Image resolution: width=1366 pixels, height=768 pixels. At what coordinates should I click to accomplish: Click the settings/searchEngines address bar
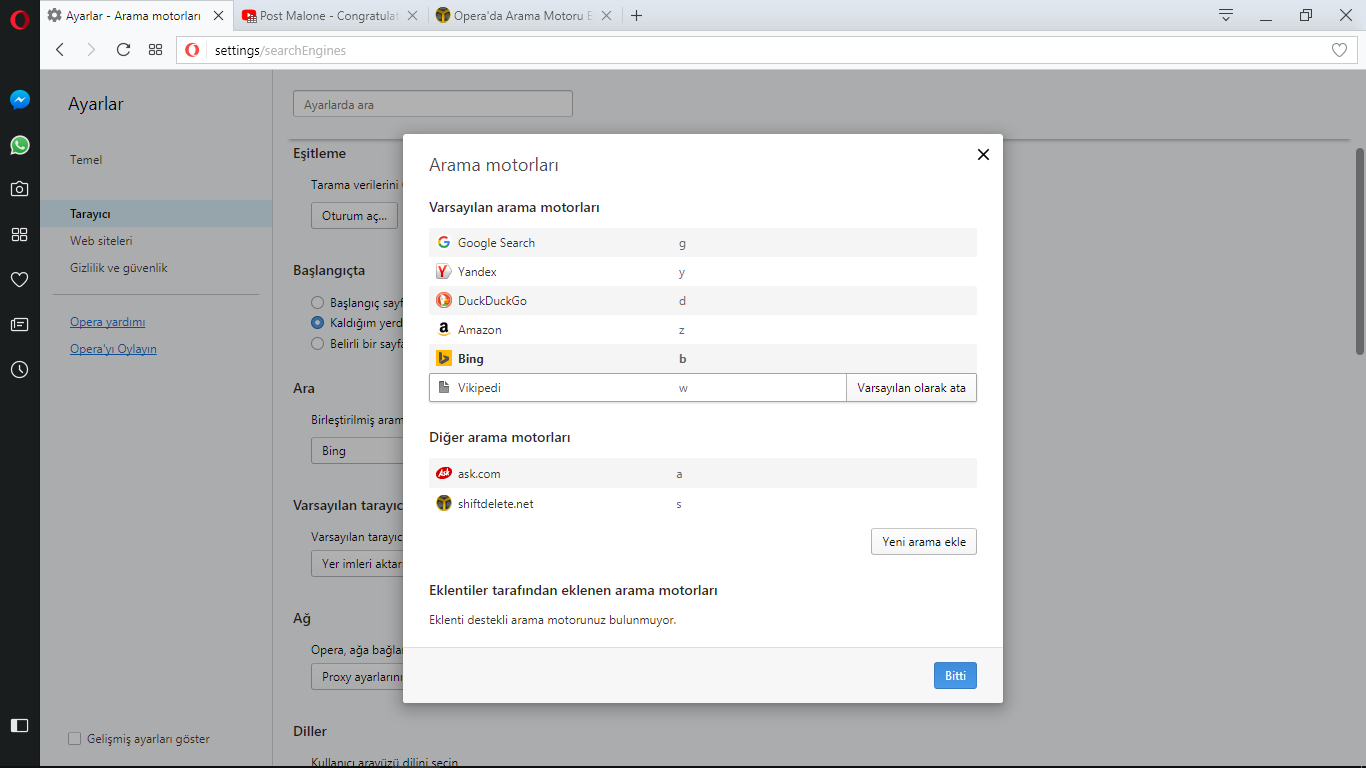click(x=765, y=50)
